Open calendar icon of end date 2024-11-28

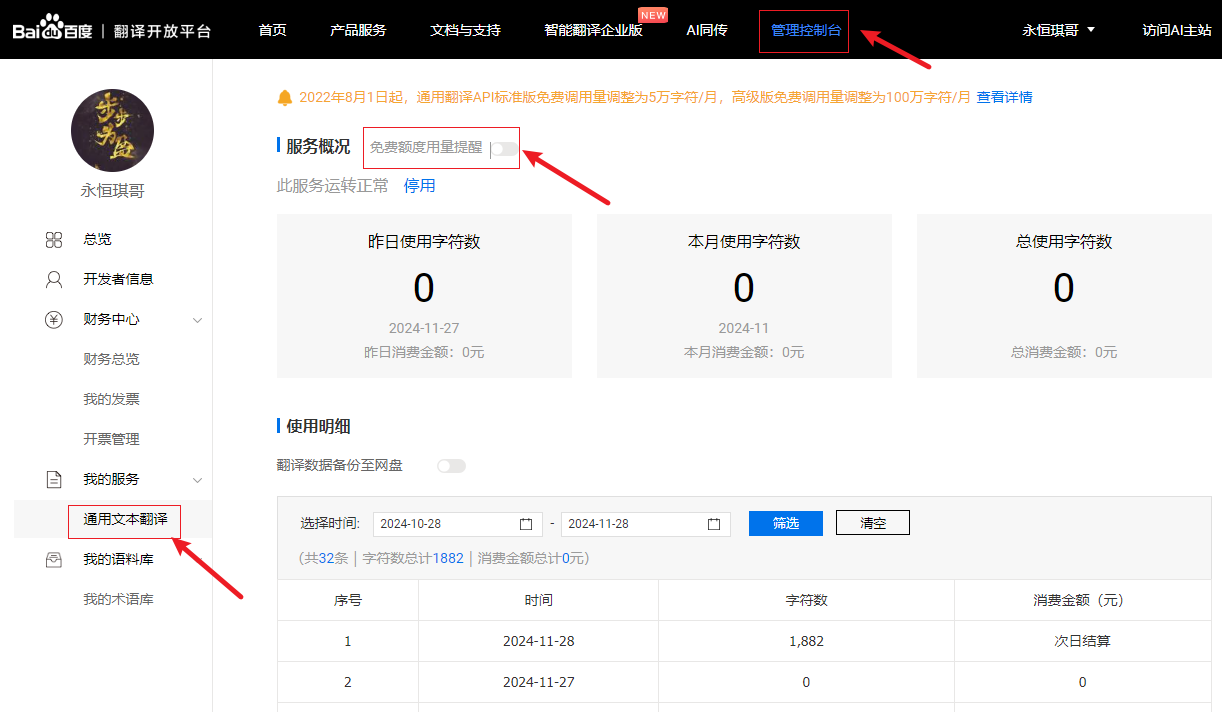tap(714, 524)
